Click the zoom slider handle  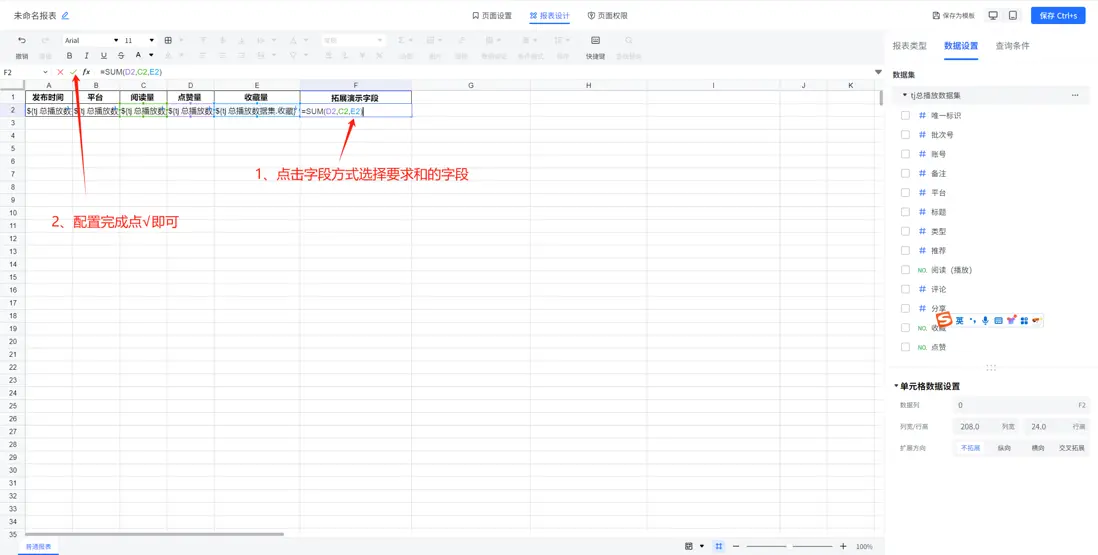[789, 546]
